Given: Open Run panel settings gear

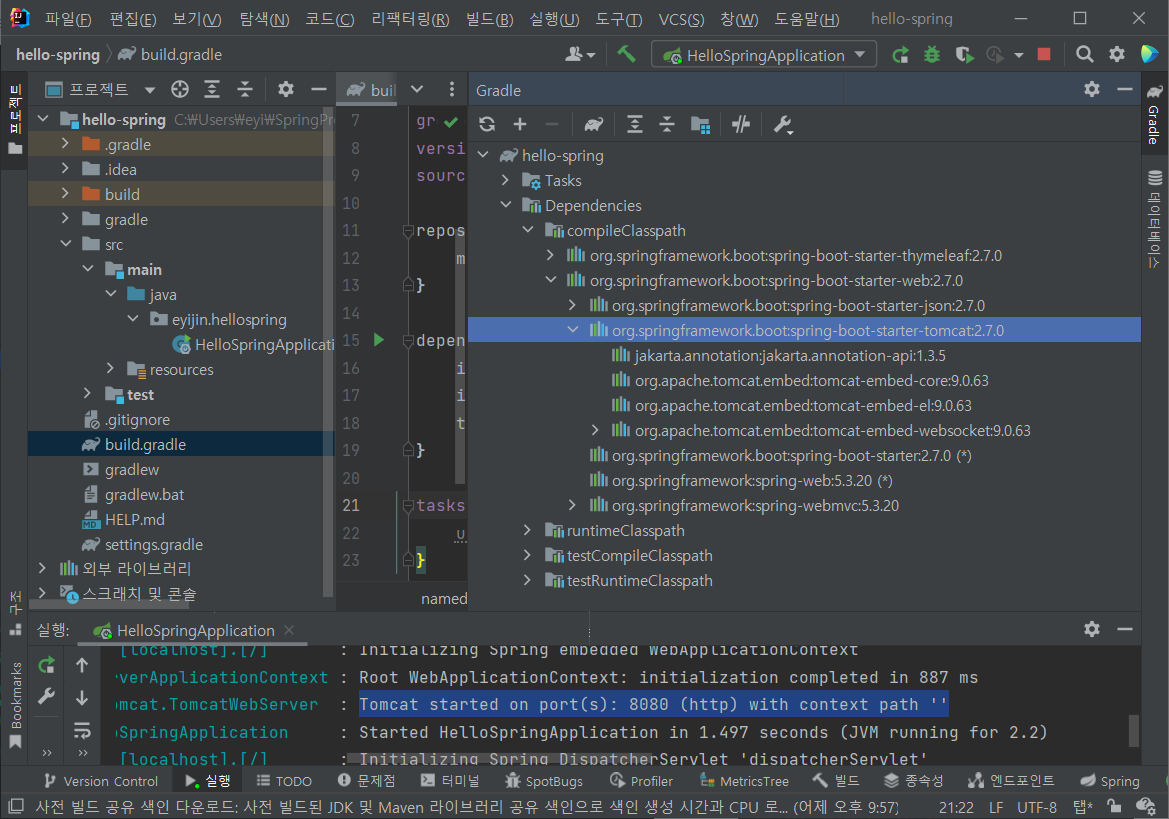Looking at the screenshot, I should 1092,629.
